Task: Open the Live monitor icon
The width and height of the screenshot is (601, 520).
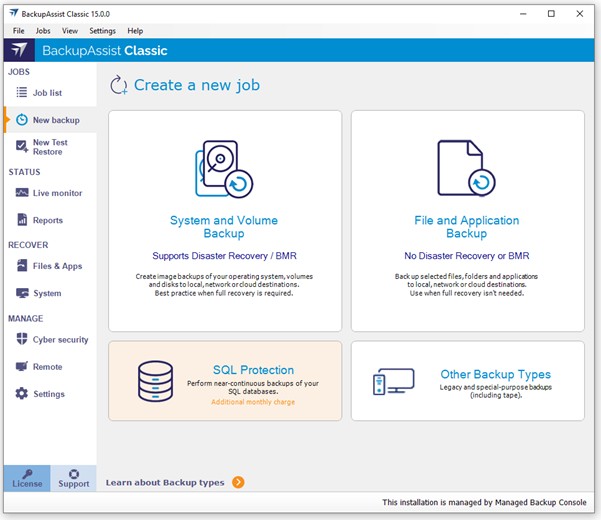Action: [22, 193]
